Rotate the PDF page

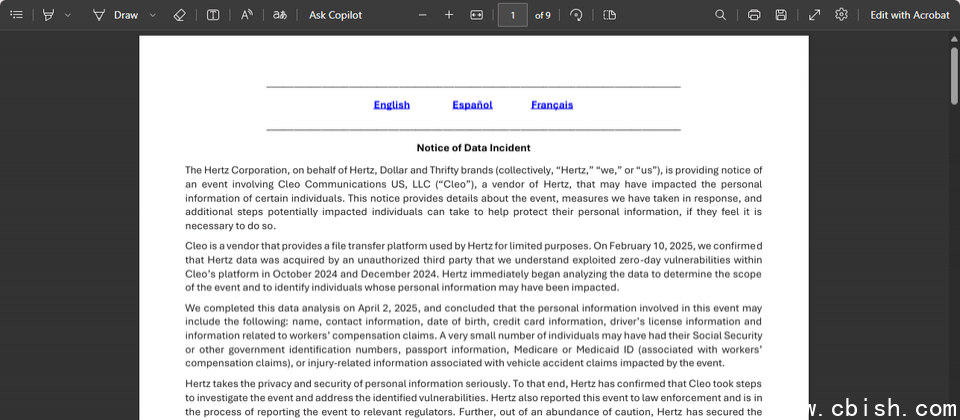576,15
